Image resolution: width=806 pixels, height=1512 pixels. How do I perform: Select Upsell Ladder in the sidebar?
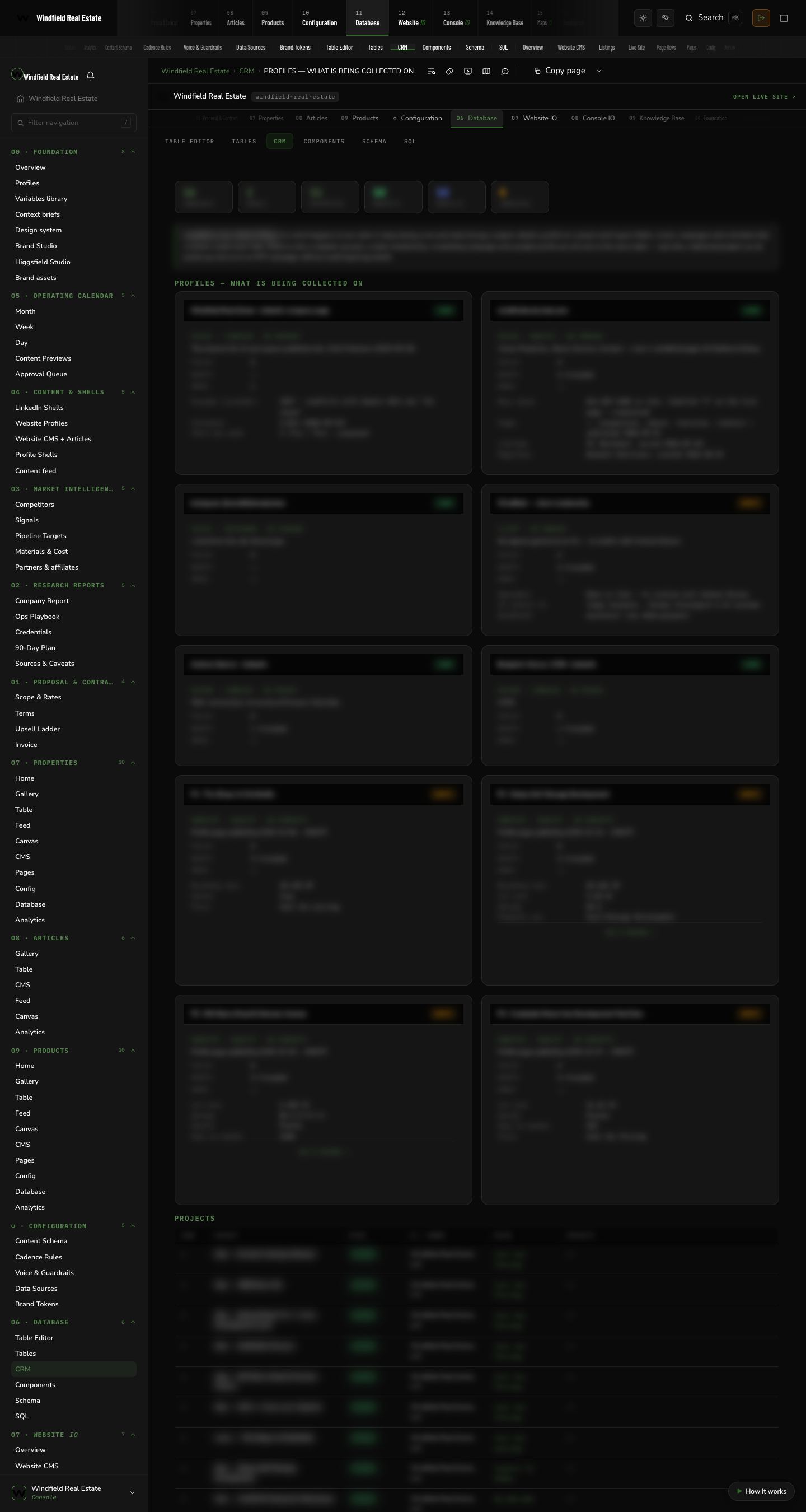click(38, 729)
